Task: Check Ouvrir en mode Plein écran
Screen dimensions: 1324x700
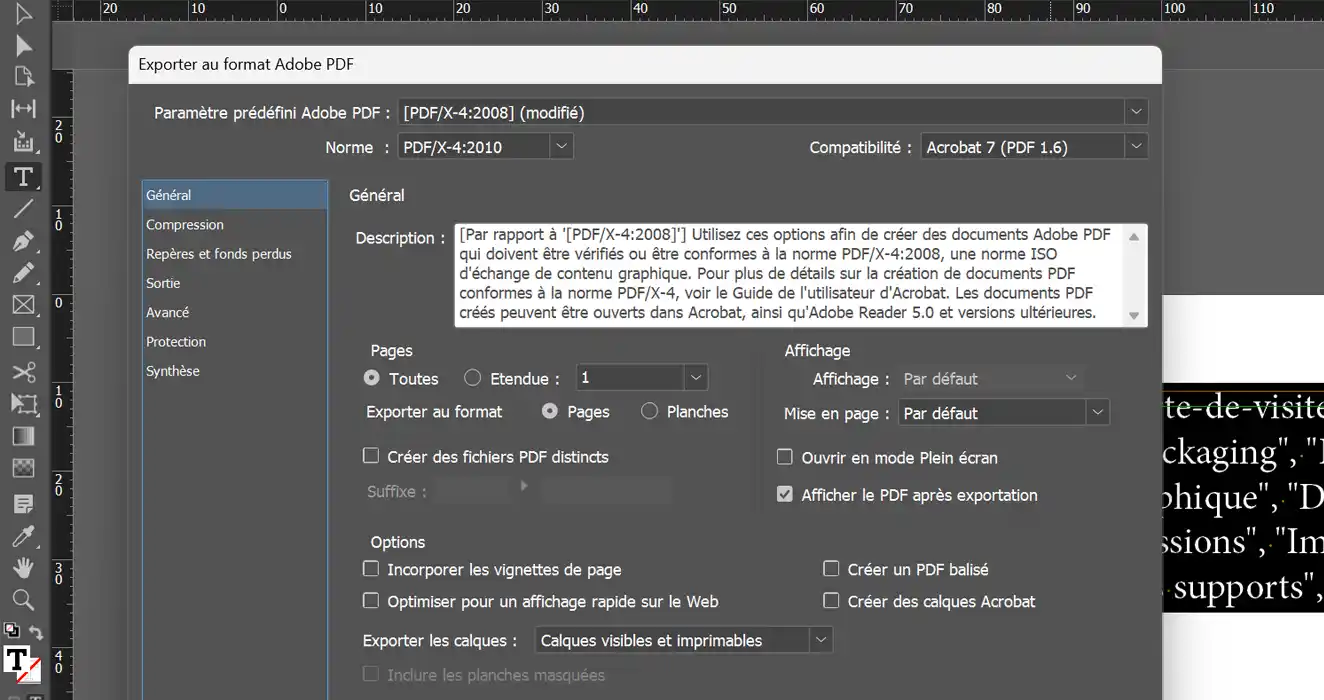Action: (x=785, y=457)
